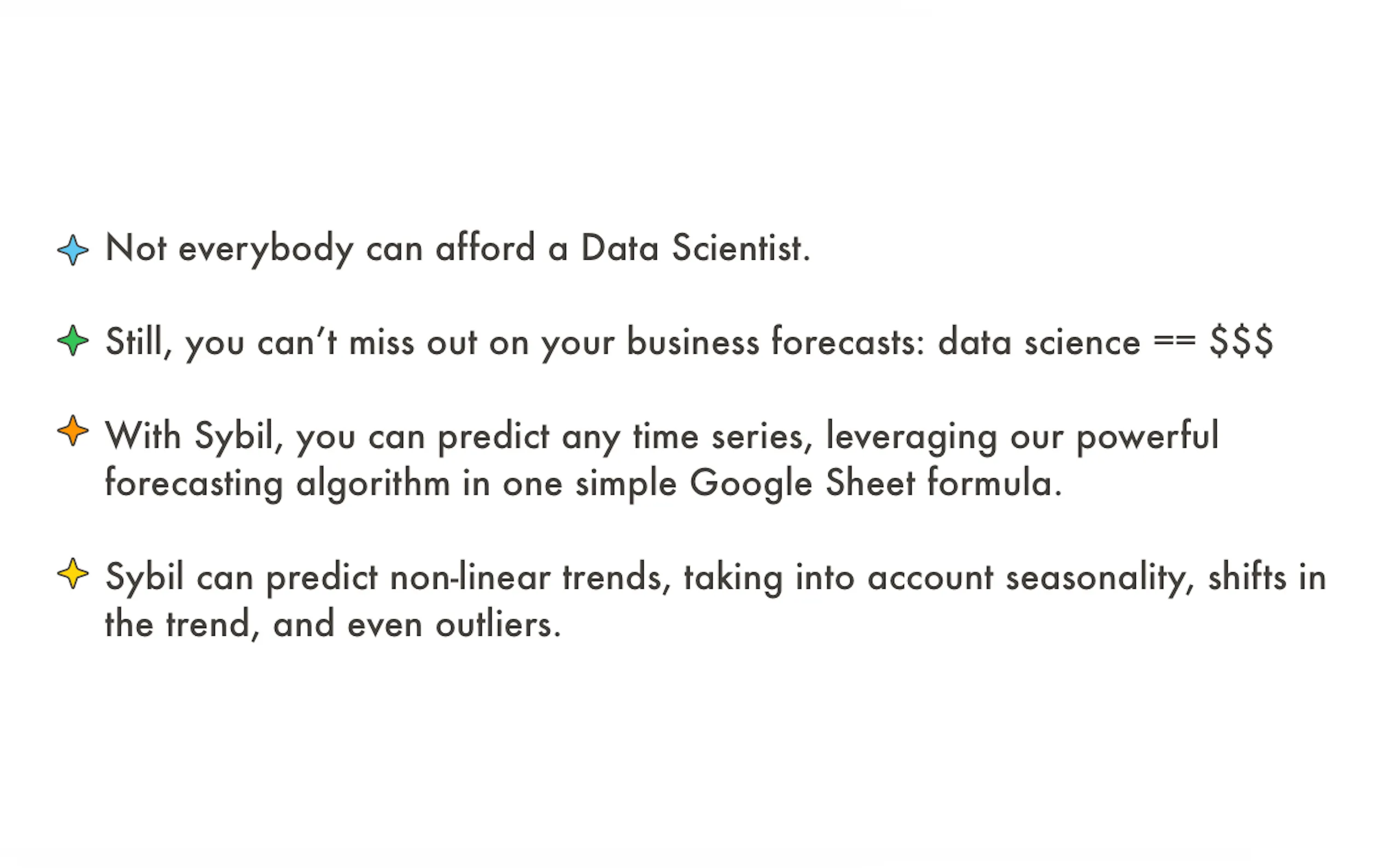Click the words "With Sybil"
This screenshot has width=1389, height=868.
(190, 436)
